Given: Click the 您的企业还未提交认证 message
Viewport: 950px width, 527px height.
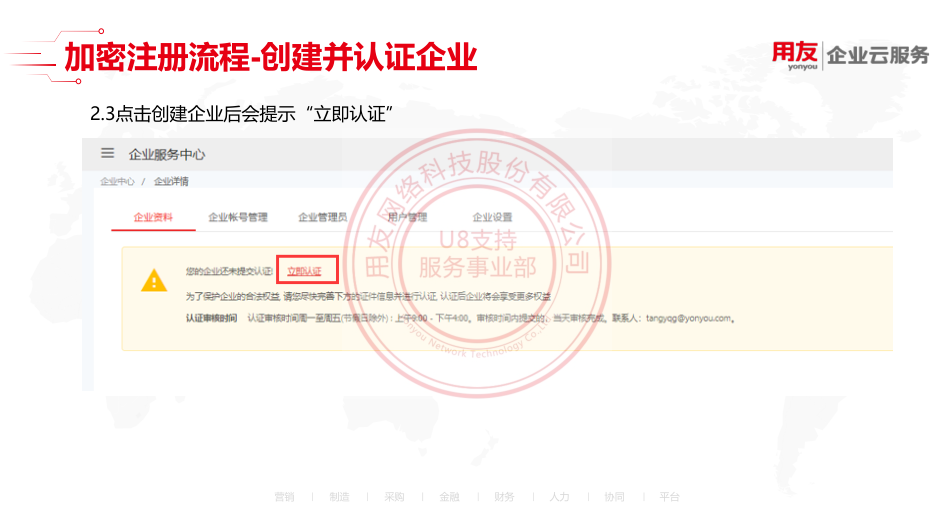Looking at the screenshot, I should [x=229, y=271].
